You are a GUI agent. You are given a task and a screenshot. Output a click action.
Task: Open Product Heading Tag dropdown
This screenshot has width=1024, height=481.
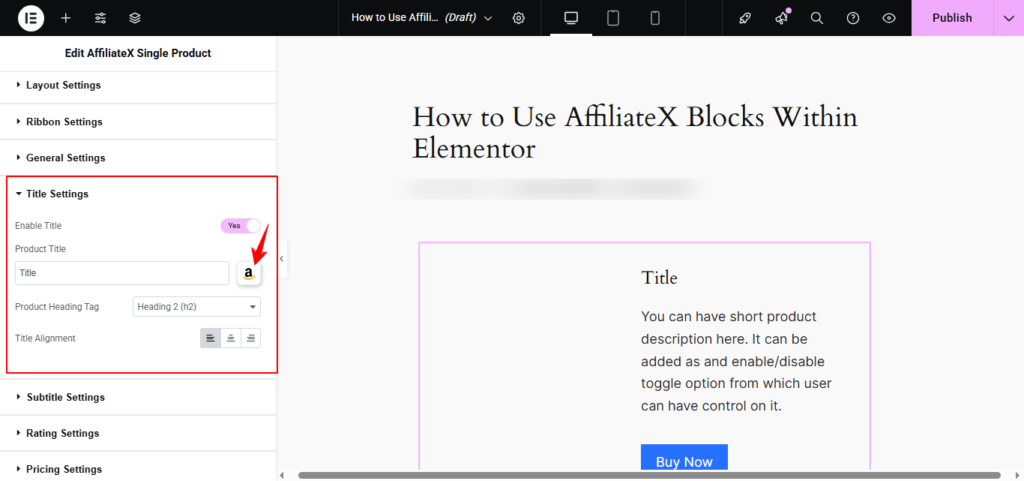coord(196,307)
